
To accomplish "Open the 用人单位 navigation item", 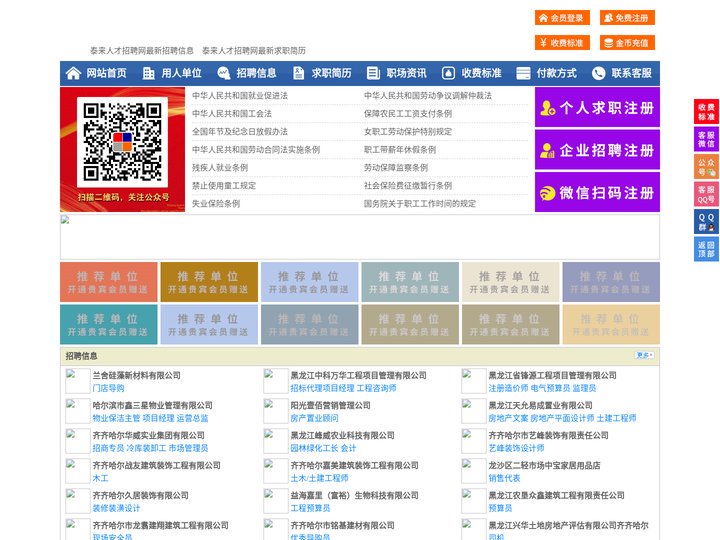I will coord(181,73).
